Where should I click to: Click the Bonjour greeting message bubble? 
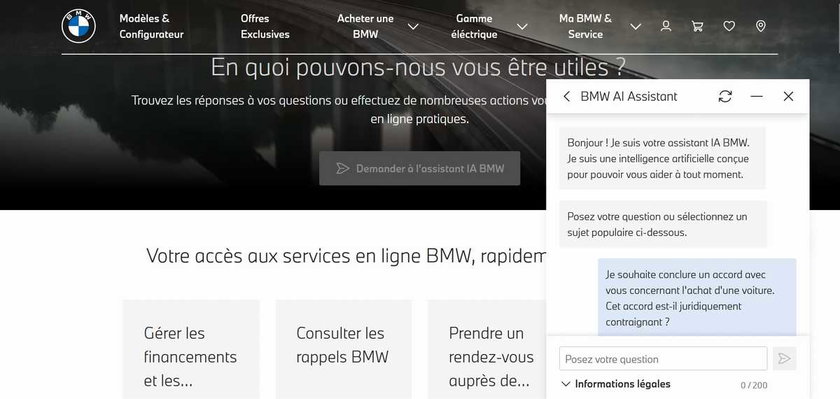(662, 159)
